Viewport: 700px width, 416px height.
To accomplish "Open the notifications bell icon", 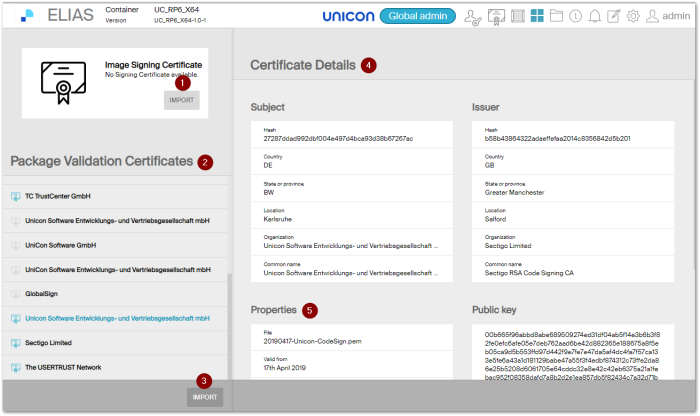I will [x=595, y=16].
